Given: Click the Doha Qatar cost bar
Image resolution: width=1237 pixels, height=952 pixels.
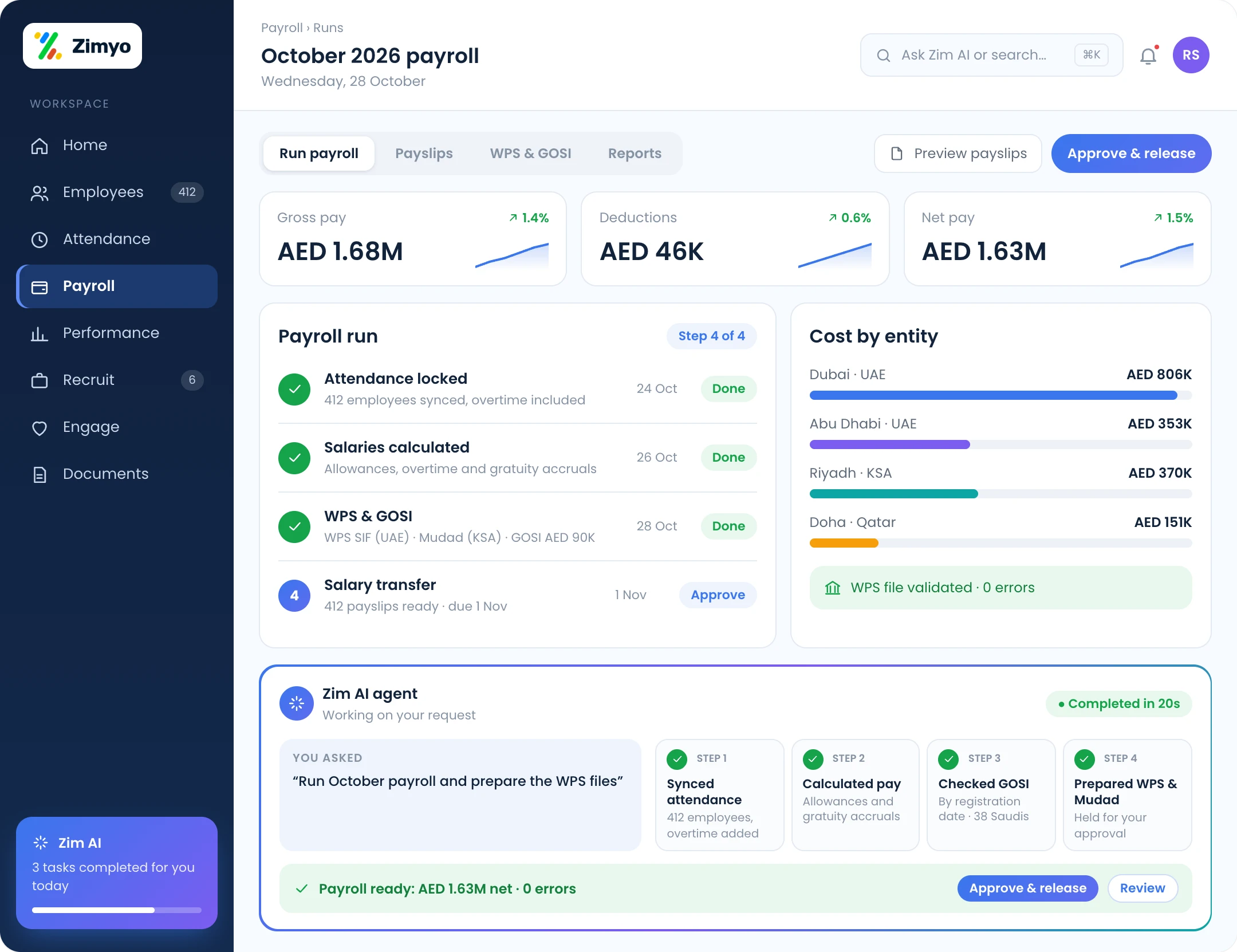Looking at the screenshot, I should click(x=1000, y=543).
